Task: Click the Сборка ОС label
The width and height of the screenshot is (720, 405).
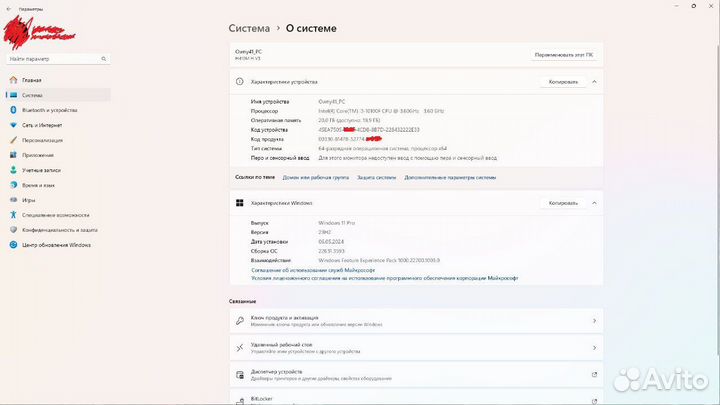Action: click(x=264, y=251)
